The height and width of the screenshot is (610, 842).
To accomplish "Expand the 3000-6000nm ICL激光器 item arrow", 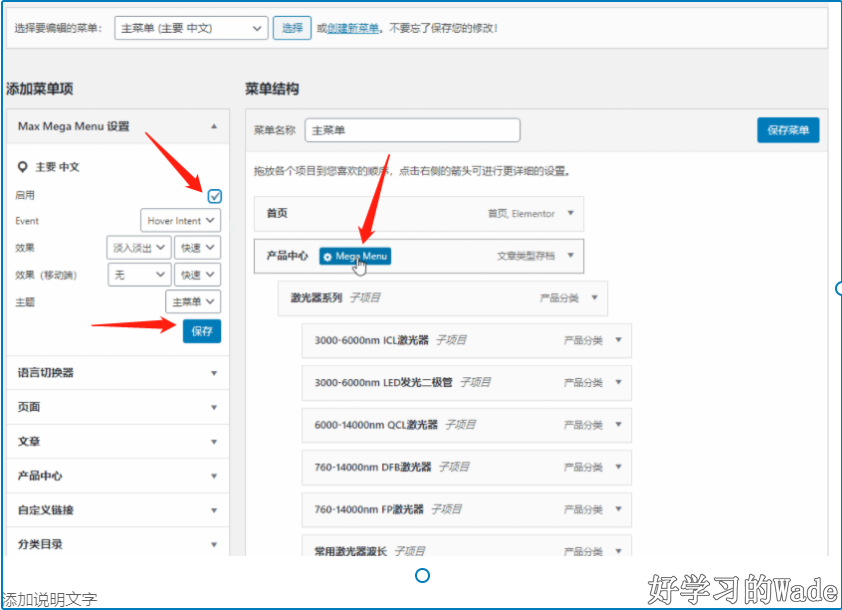I will tap(619, 340).
